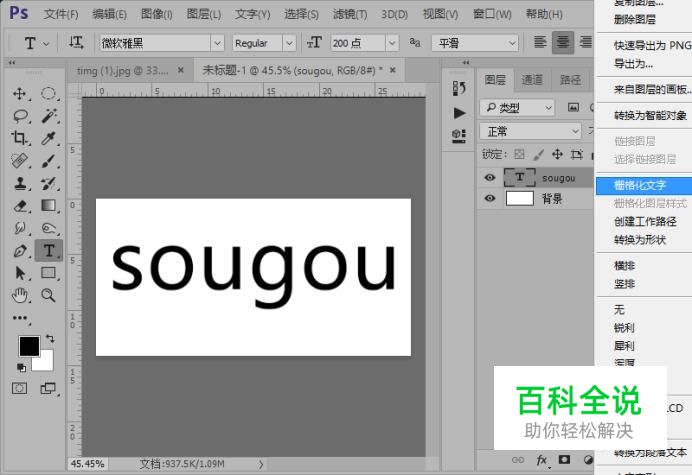Switch to the 路径 tab

570,80
